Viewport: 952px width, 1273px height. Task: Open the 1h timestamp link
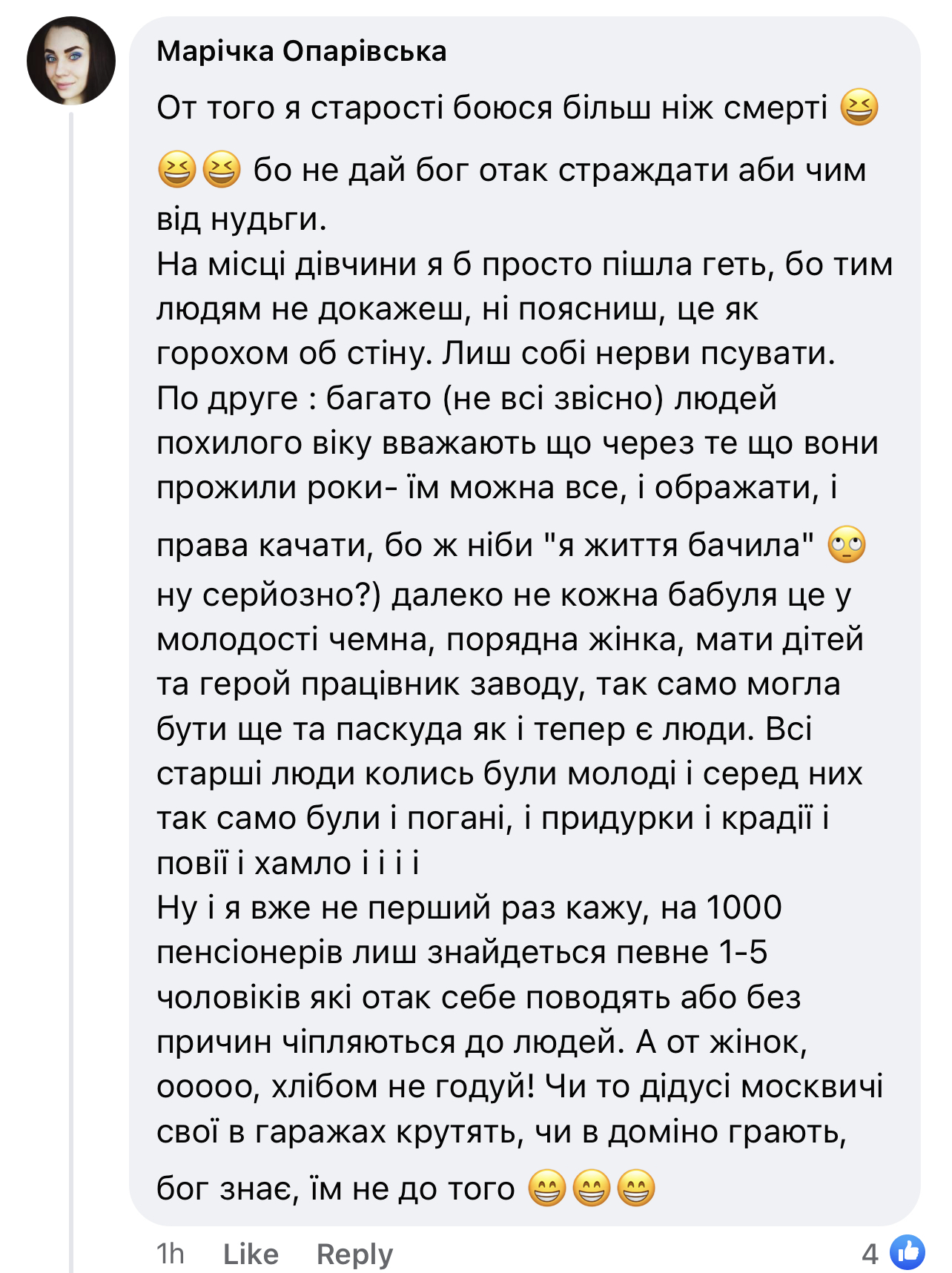click(x=170, y=1254)
